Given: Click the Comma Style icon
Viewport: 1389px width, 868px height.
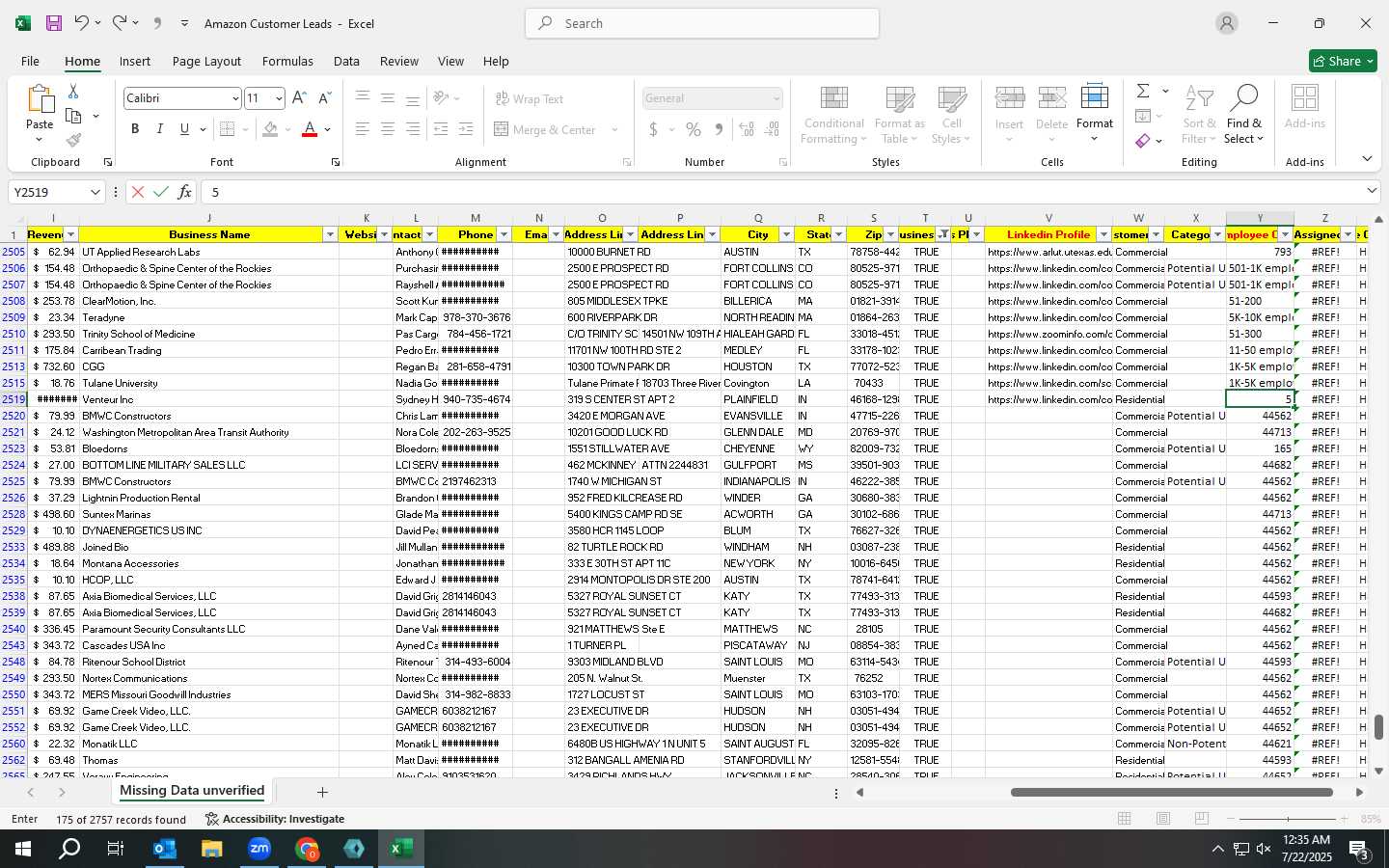Looking at the screenshot, I should click(x=719, y=129).
